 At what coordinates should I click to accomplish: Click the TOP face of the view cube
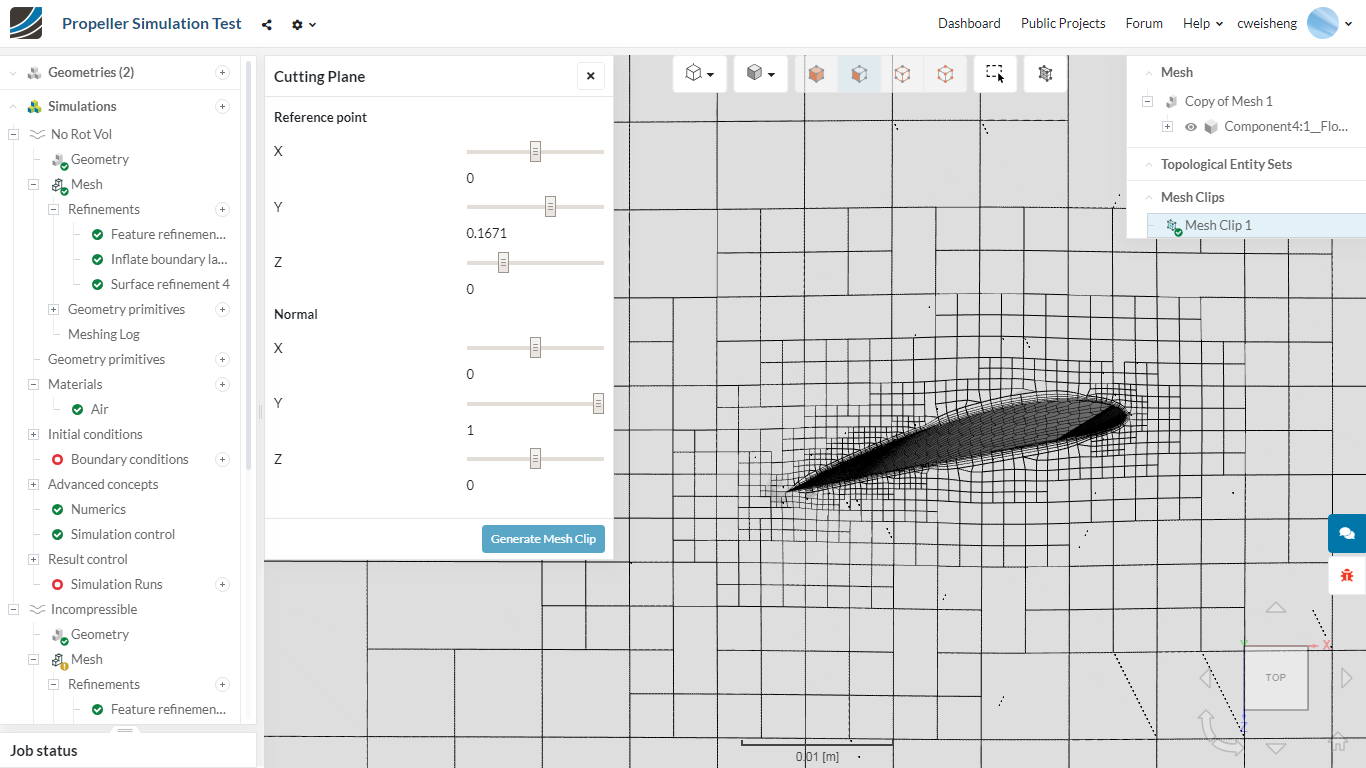1275,678
